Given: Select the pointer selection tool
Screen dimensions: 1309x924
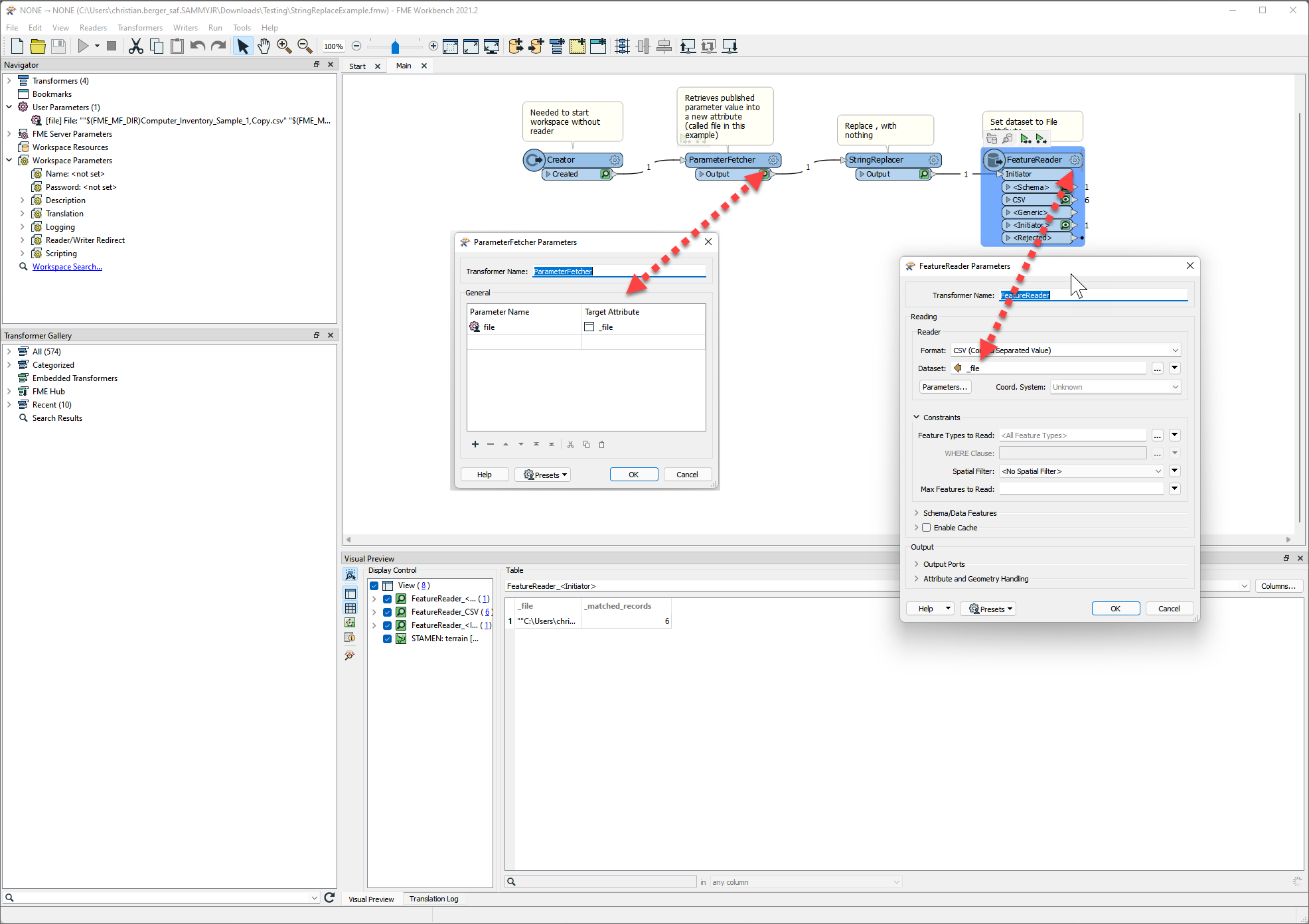Looking at the screenshot, I should 243,46.
